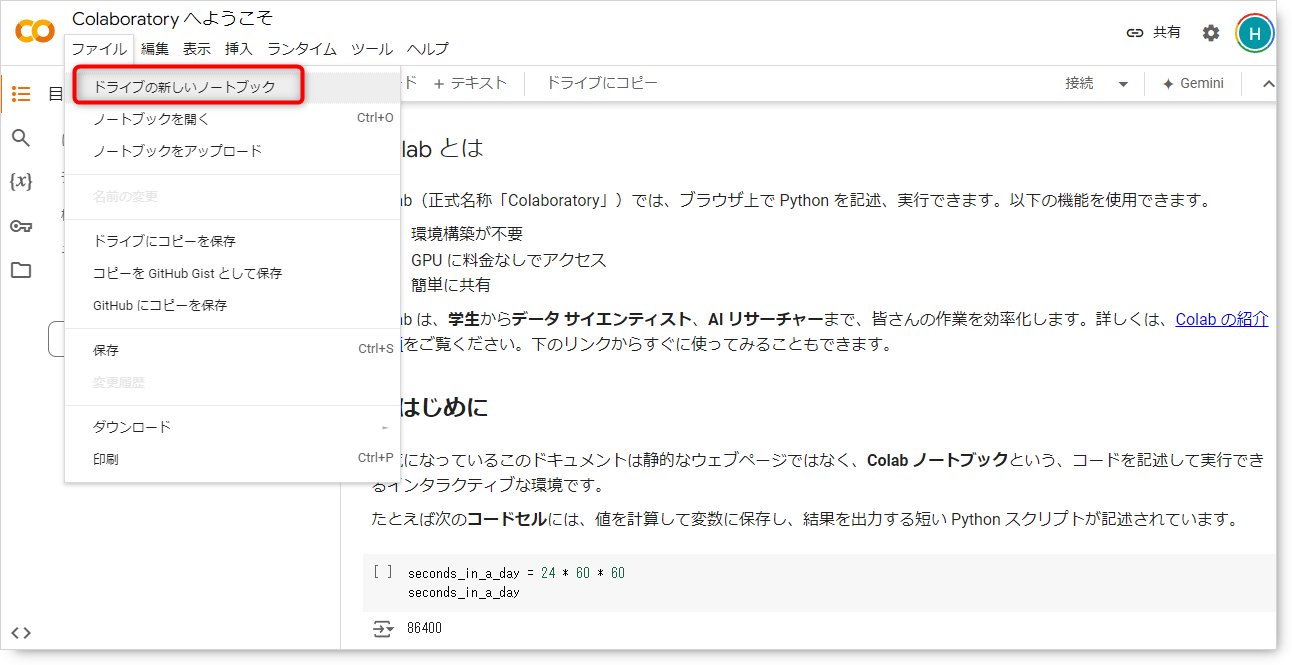The width and height of the screenshot is (1292, 665).
Task: Click the notebook title Colaboratory へようこそ
Action: coord(172,19)
